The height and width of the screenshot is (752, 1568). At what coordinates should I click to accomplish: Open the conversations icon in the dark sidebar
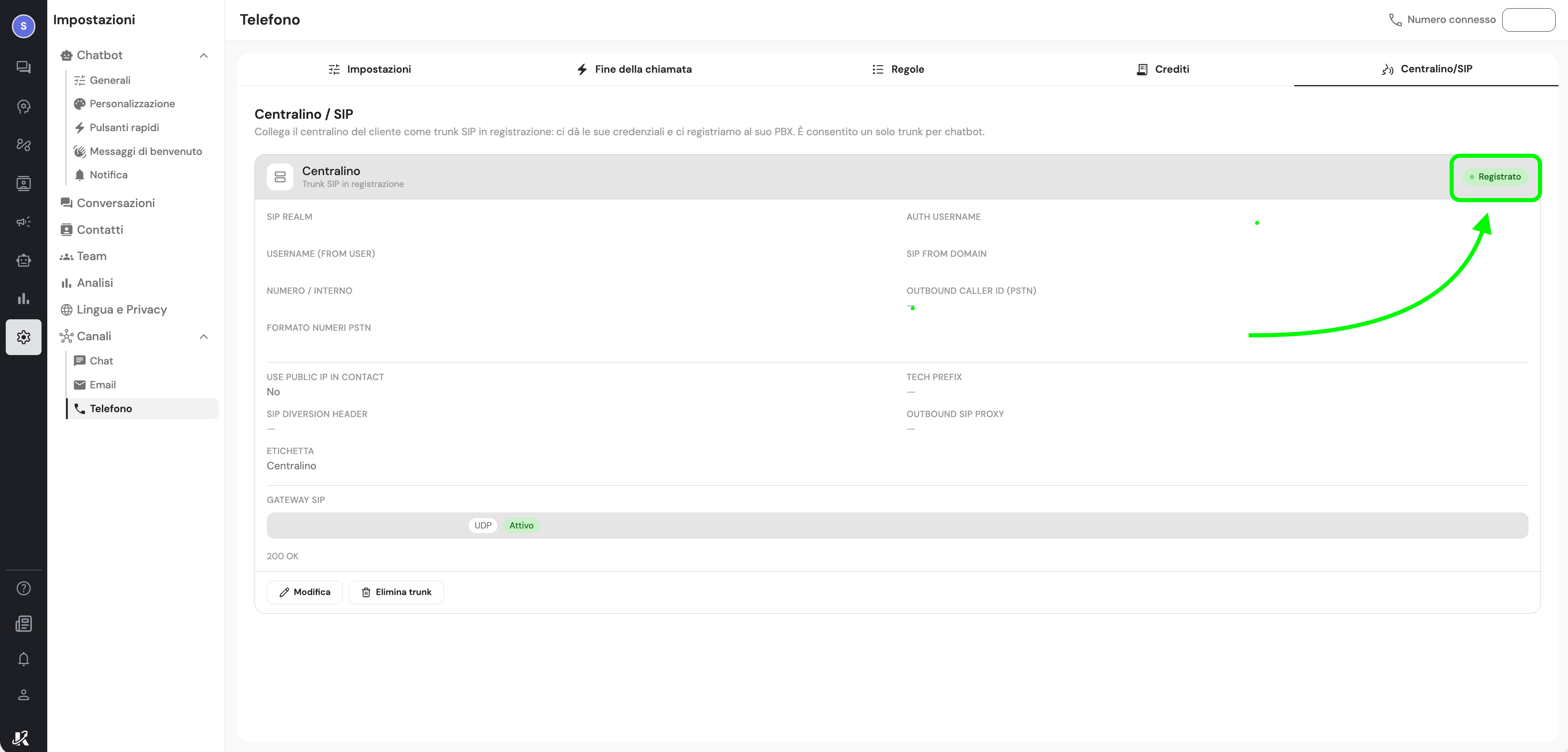(23, 67)
